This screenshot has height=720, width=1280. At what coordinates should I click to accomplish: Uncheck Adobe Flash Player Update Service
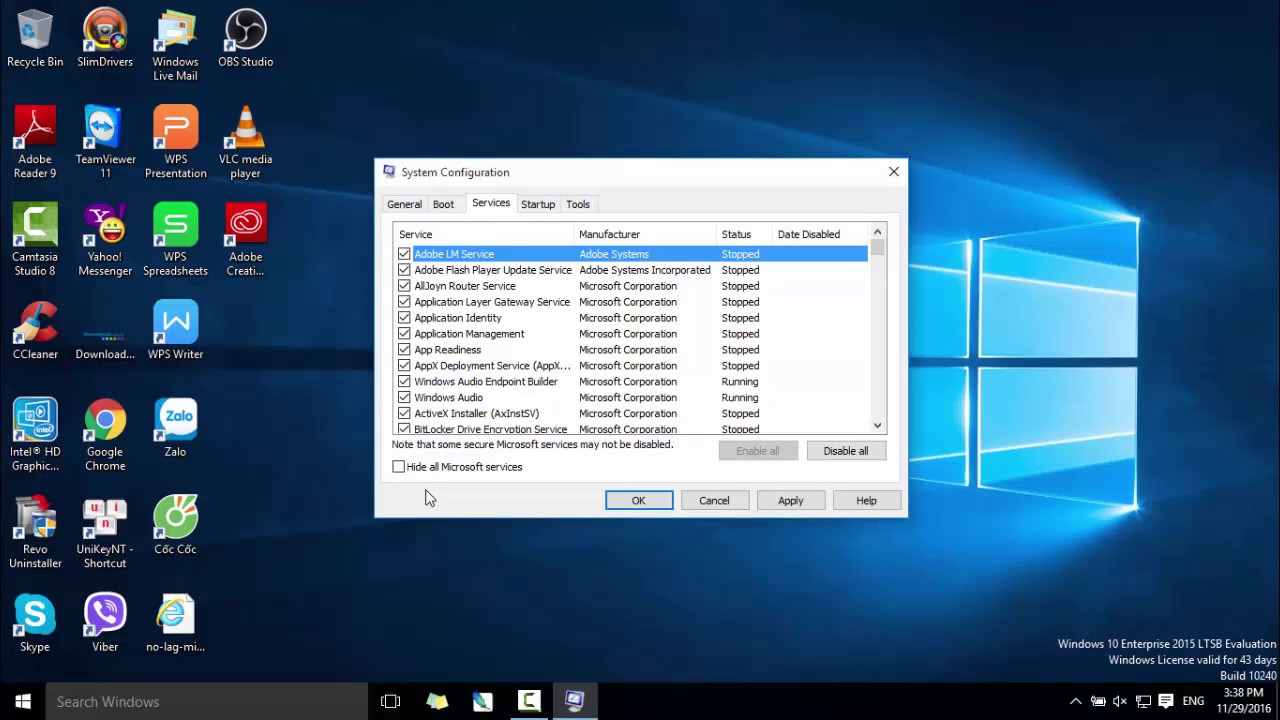click(404, 270)
